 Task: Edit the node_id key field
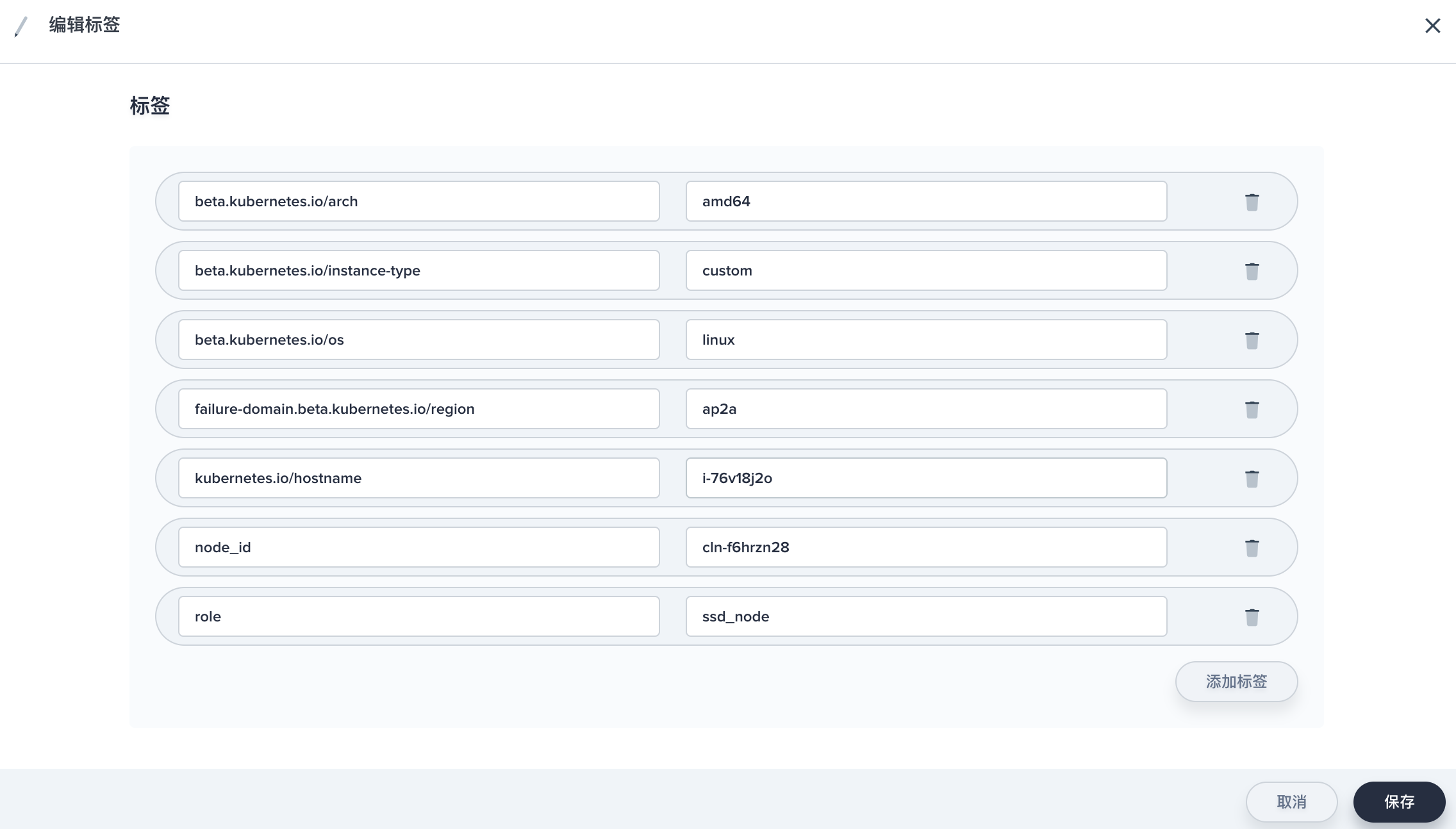(x=419, y=547)
